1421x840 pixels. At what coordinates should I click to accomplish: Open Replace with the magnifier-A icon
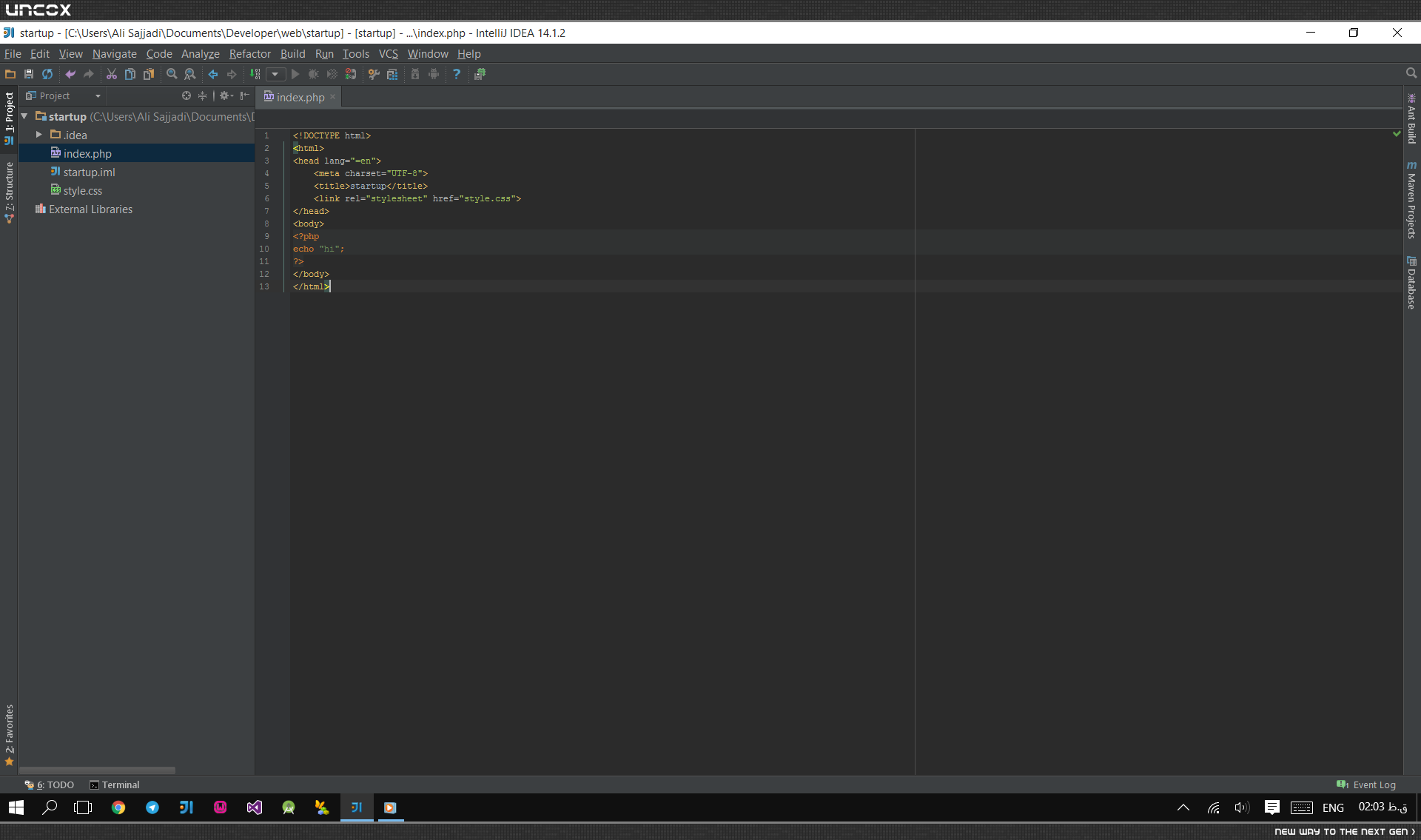[190, 74]
